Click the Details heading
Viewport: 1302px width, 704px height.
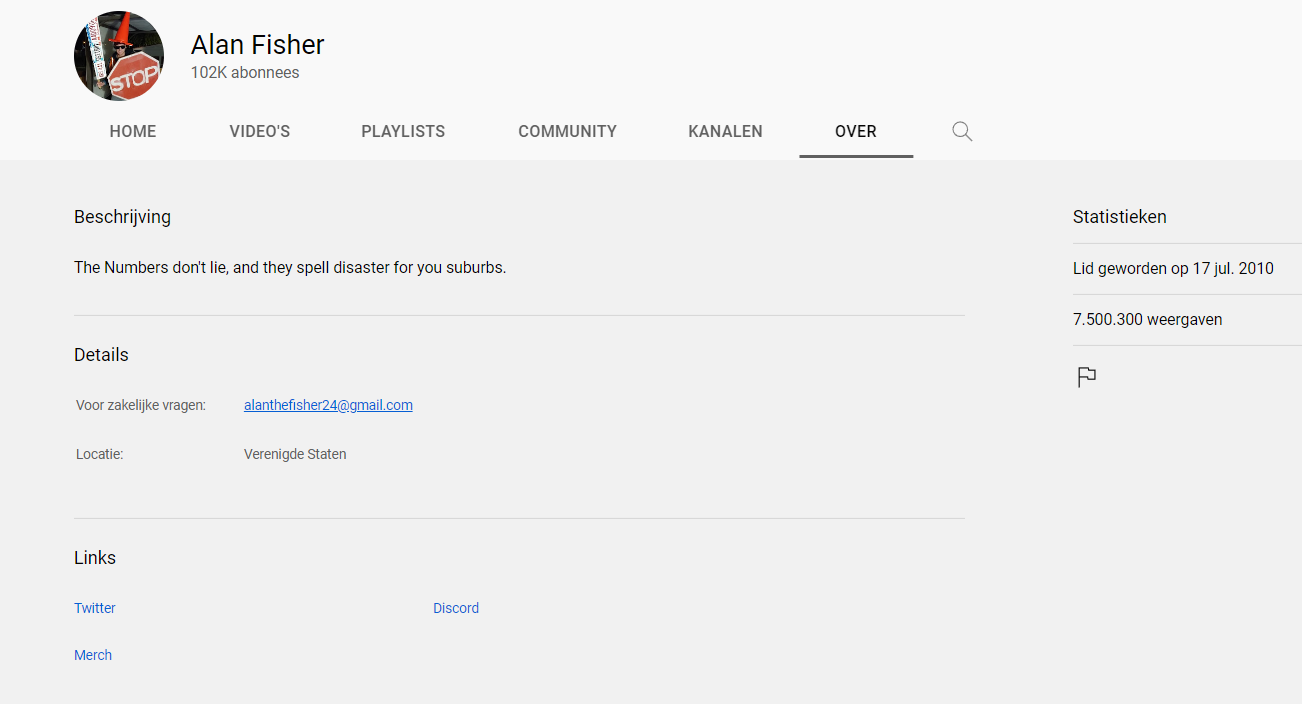coord(101,355)
